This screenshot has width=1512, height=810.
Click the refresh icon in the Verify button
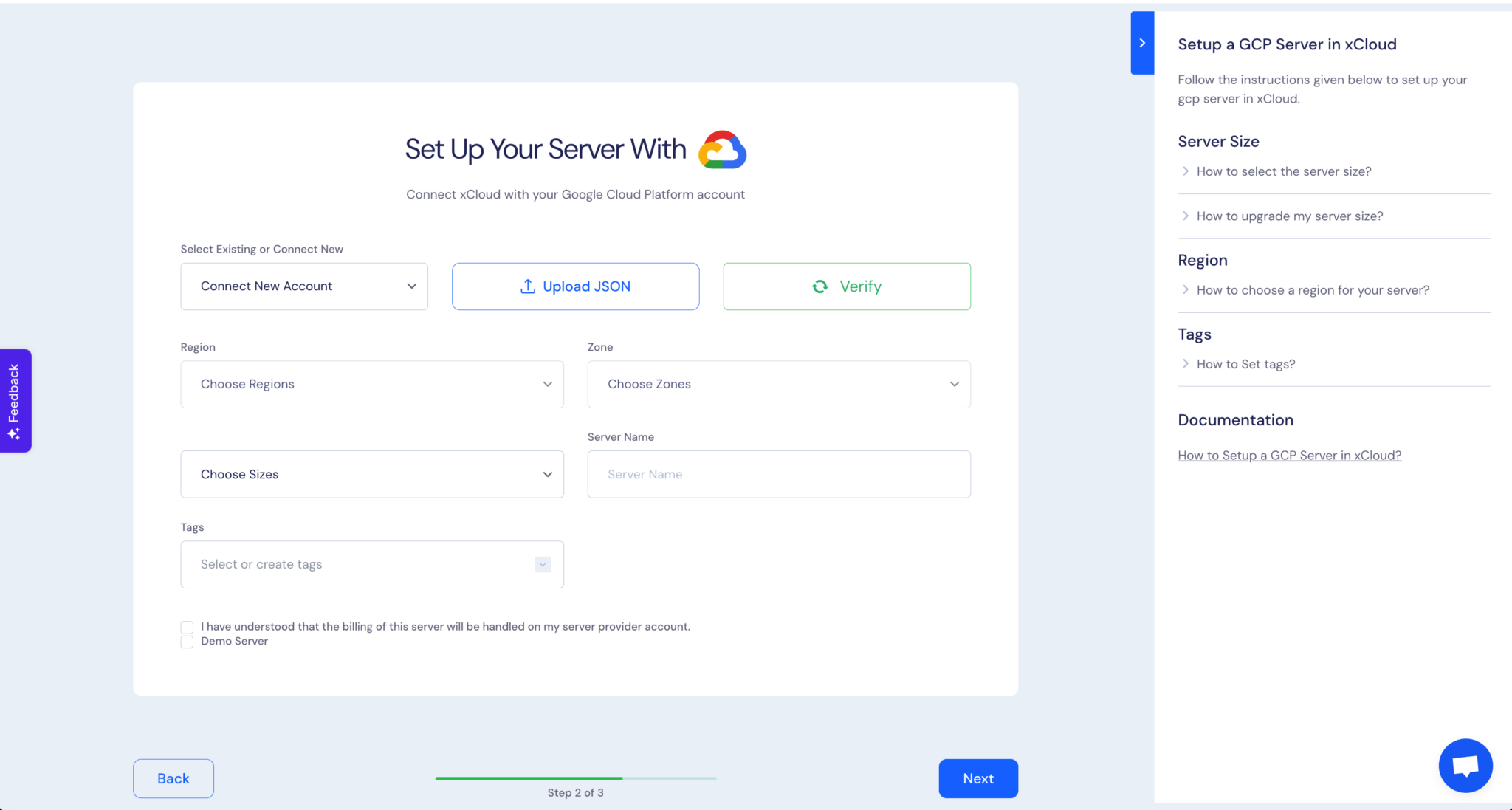click(x=819, y=286)
